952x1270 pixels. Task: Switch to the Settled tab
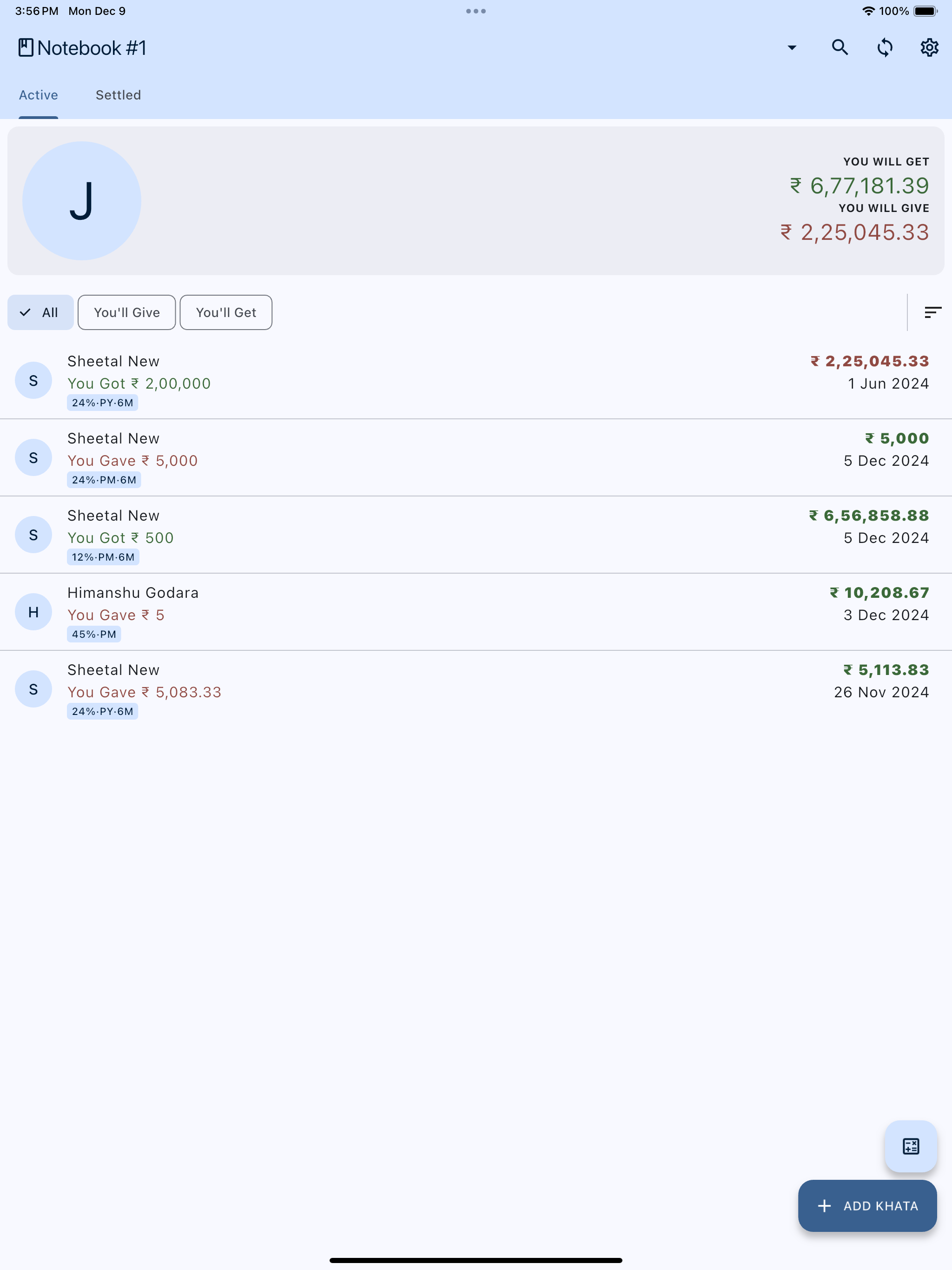point(118,95)
